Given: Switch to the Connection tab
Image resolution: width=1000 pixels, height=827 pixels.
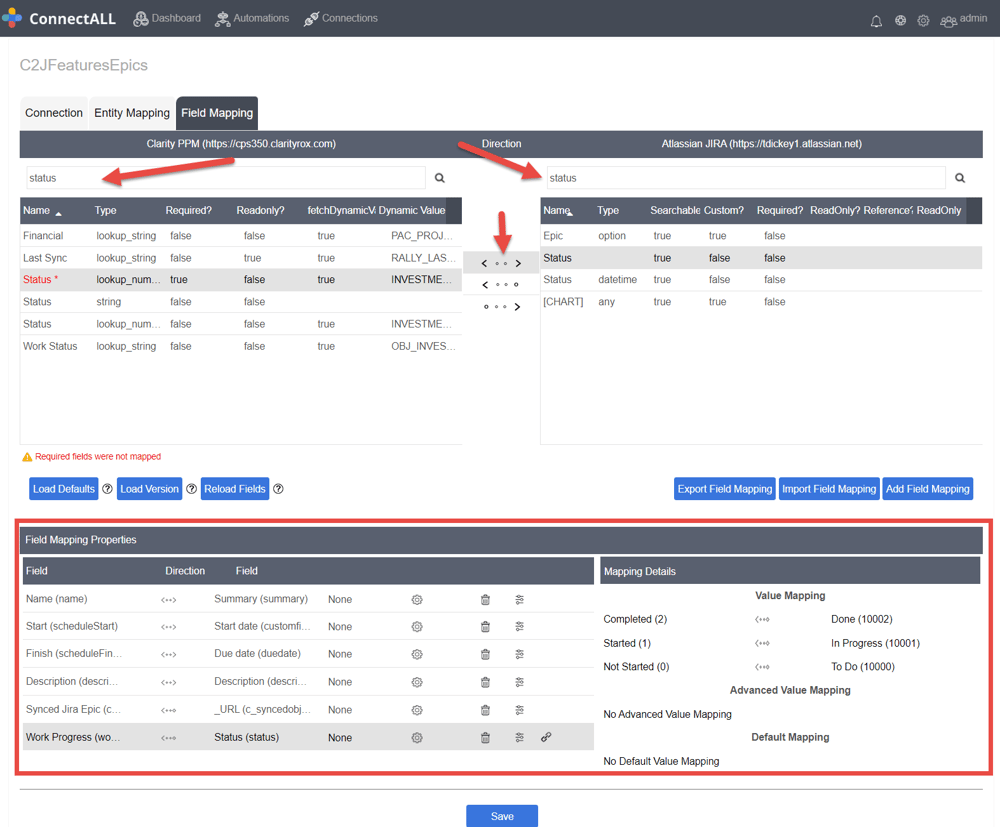Looking at the screenshot, I should [x=54, y=113].
